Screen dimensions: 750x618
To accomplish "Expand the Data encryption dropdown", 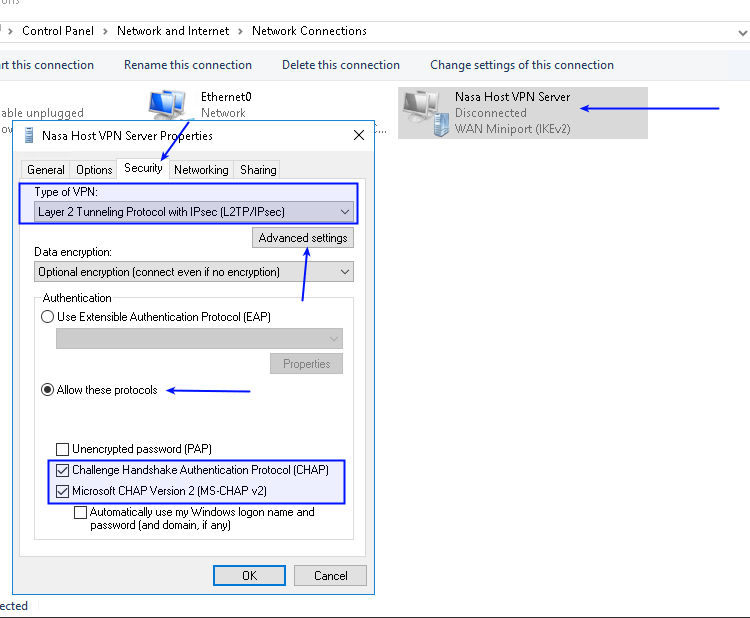I will coord(194,272).
